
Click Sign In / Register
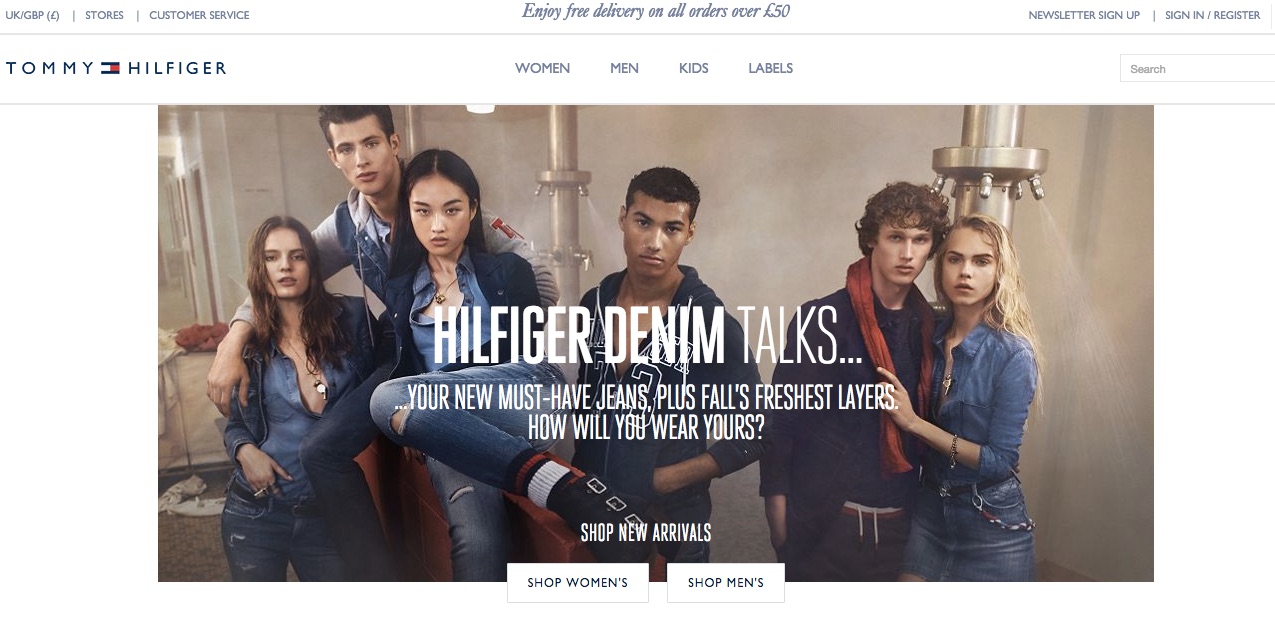(x=1212, y=15)
